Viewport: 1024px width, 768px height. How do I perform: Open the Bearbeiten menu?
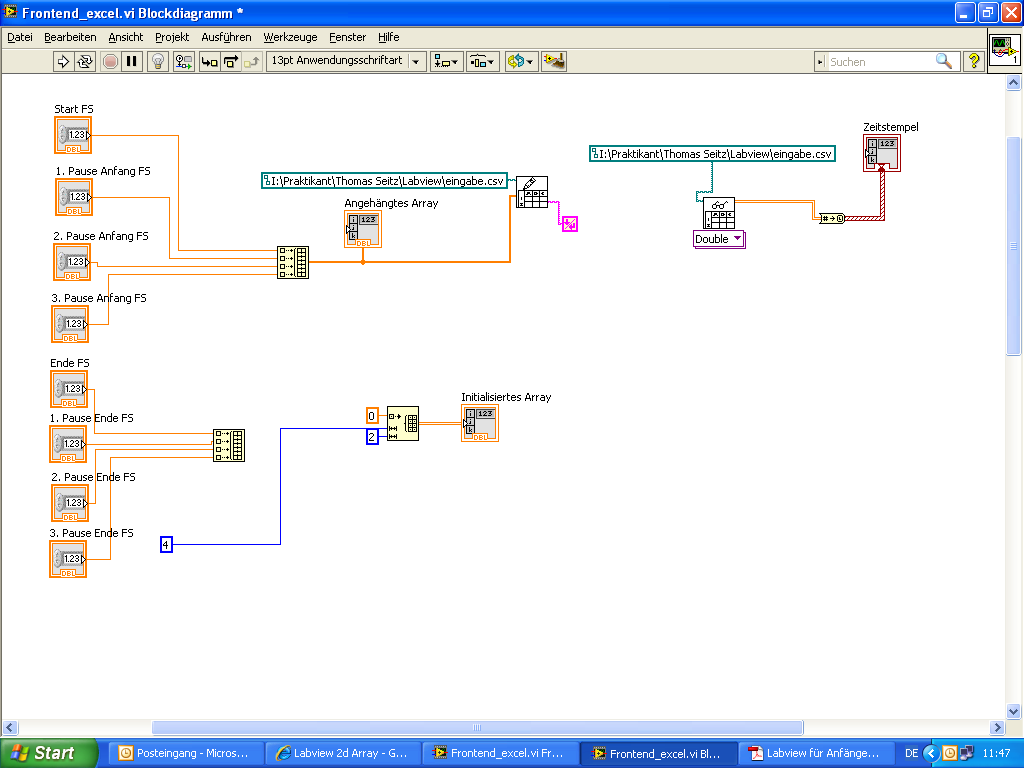pyautogui.click(x=70, y=37)
